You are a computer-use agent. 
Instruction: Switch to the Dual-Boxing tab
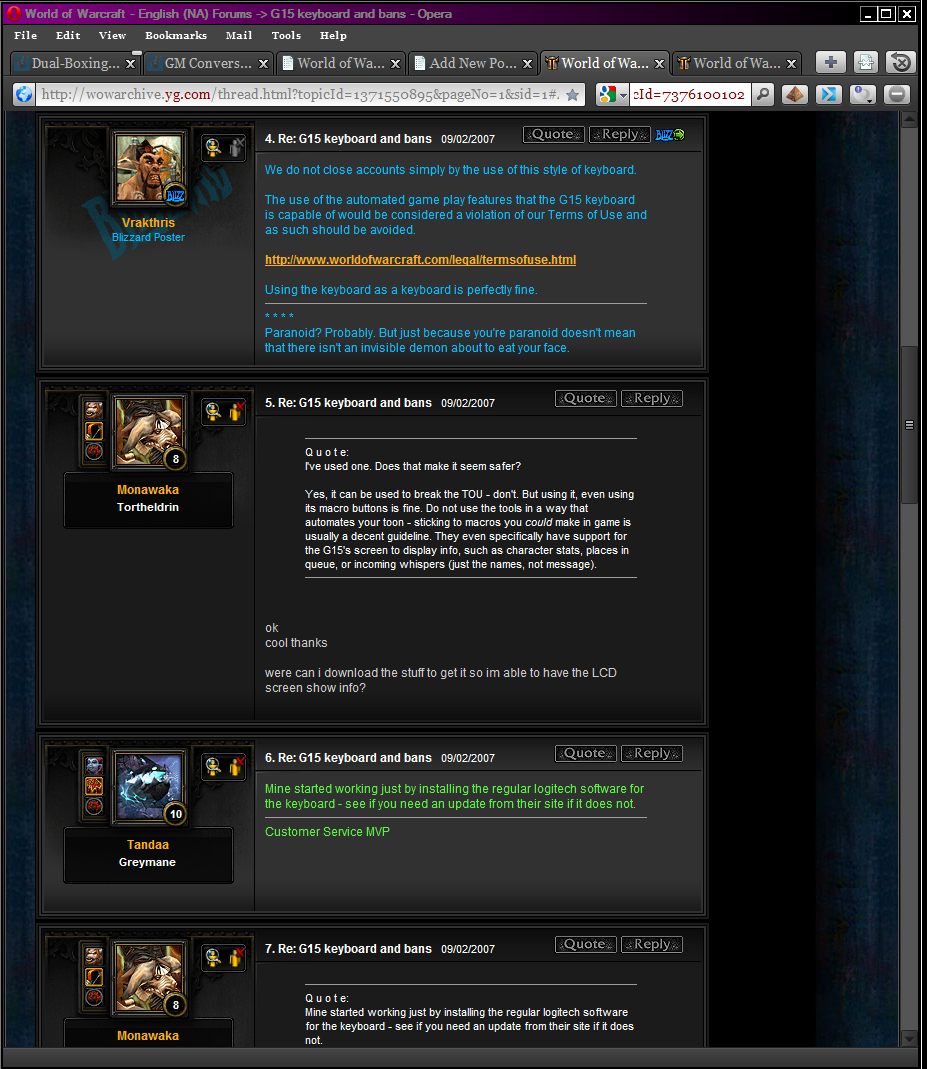[75, 63]
